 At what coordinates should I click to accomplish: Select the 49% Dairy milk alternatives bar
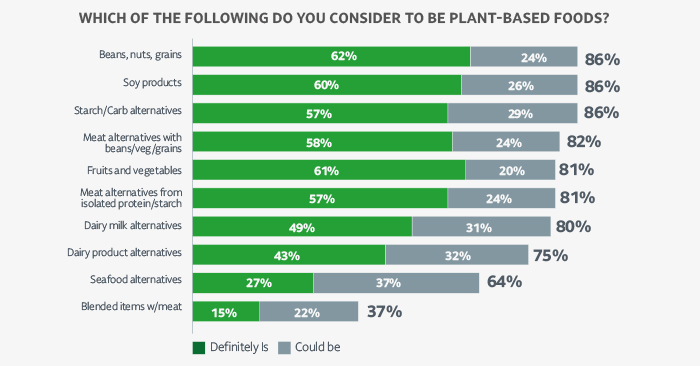click(x=302, y=226)
